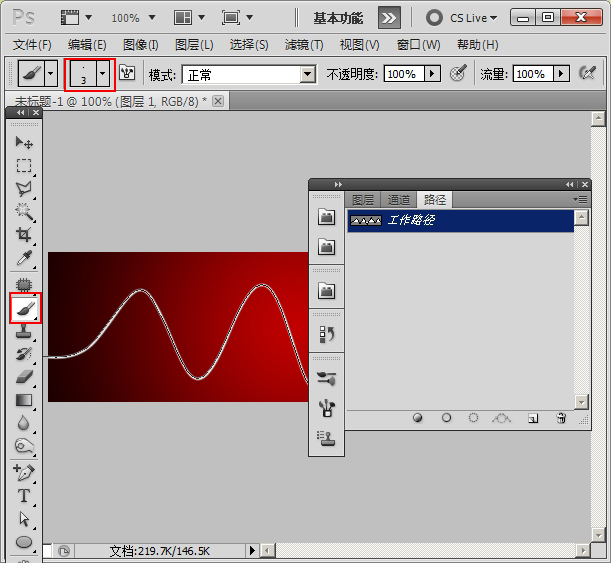Click the flow 100% input field
The height and width of the screenshot is (563, 611).
click(x=533, y=73)
